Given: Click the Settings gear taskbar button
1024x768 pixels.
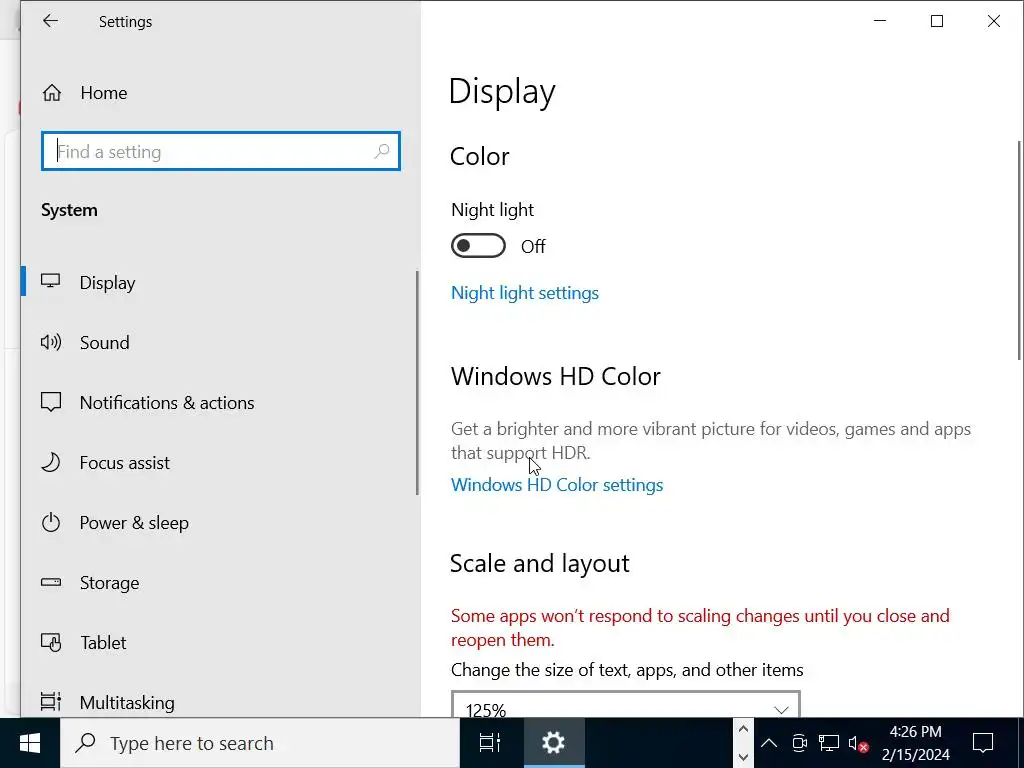Looking at the screenshot, I should pyautogui.click(x=554, y=743).
